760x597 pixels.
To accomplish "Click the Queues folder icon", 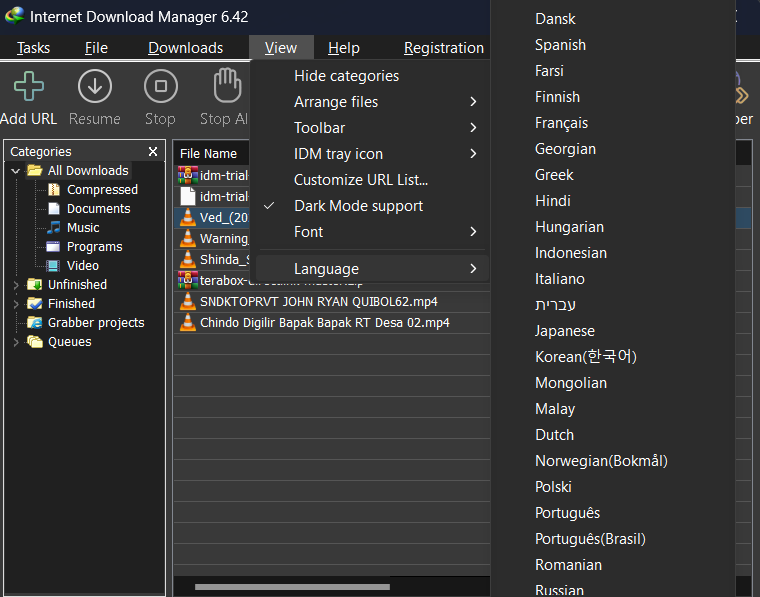I will [x=35, y=342].
